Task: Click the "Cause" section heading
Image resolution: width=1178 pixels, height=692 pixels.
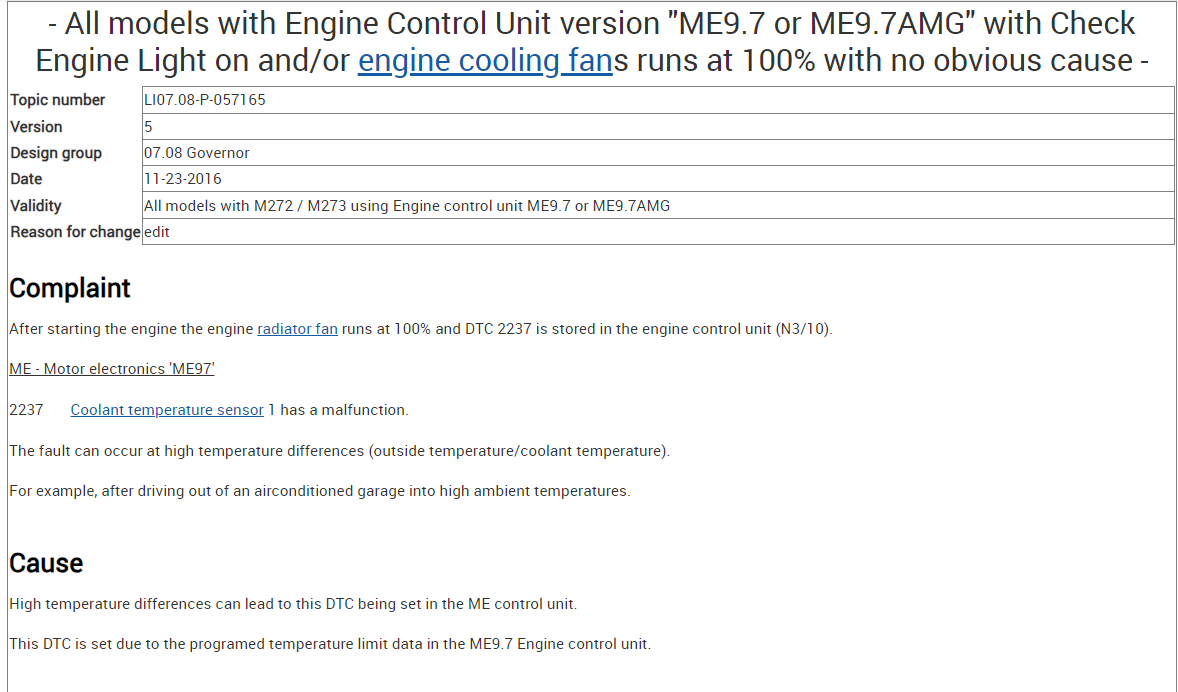Action: [46, 563]
